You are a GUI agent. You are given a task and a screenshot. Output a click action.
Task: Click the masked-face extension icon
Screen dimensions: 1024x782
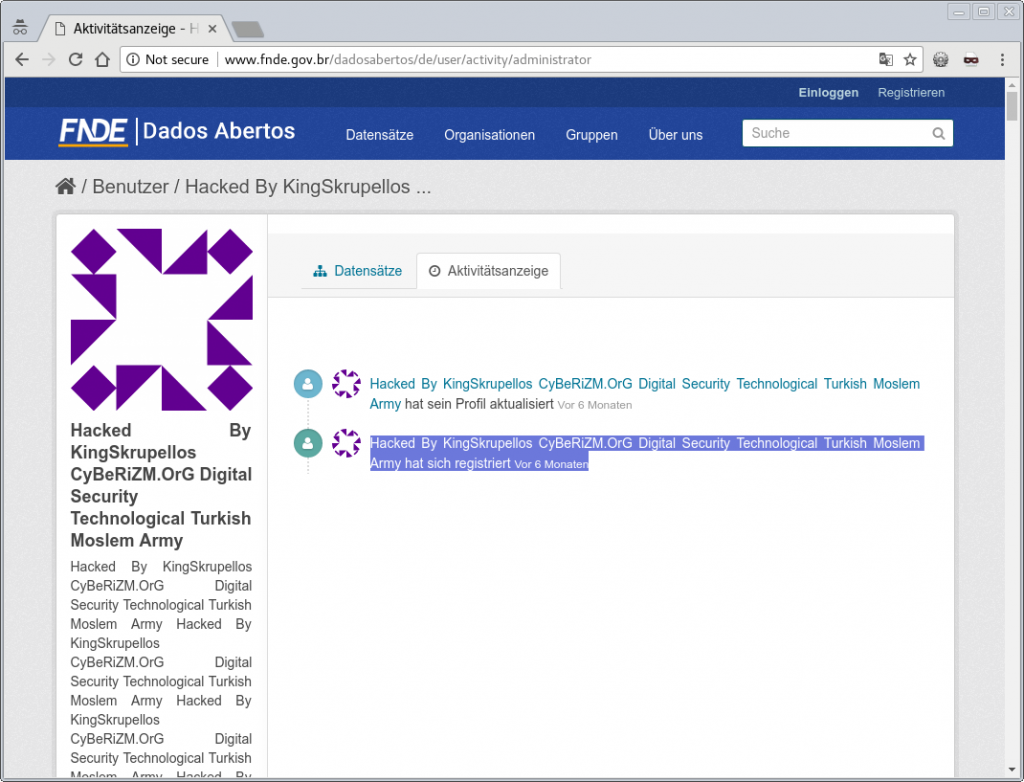tap(971, 59)
